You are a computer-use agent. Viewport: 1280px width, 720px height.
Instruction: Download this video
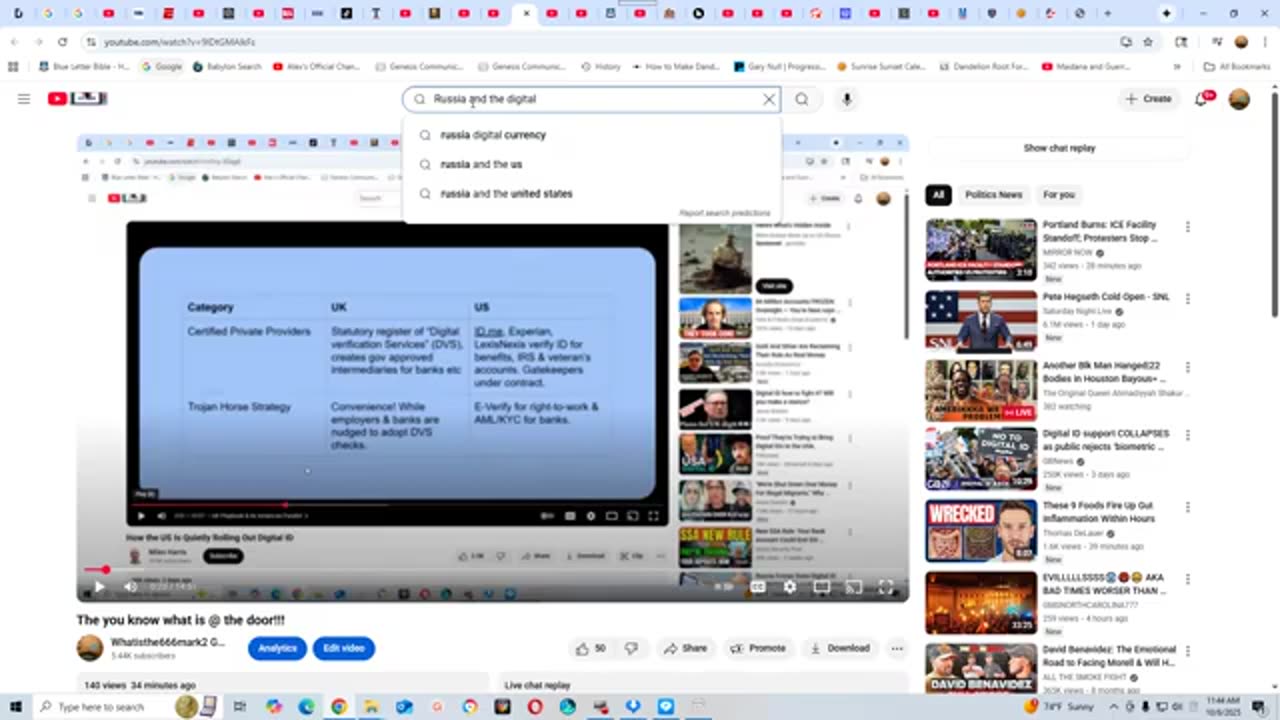pyautogui.click(x=839, y=648)
